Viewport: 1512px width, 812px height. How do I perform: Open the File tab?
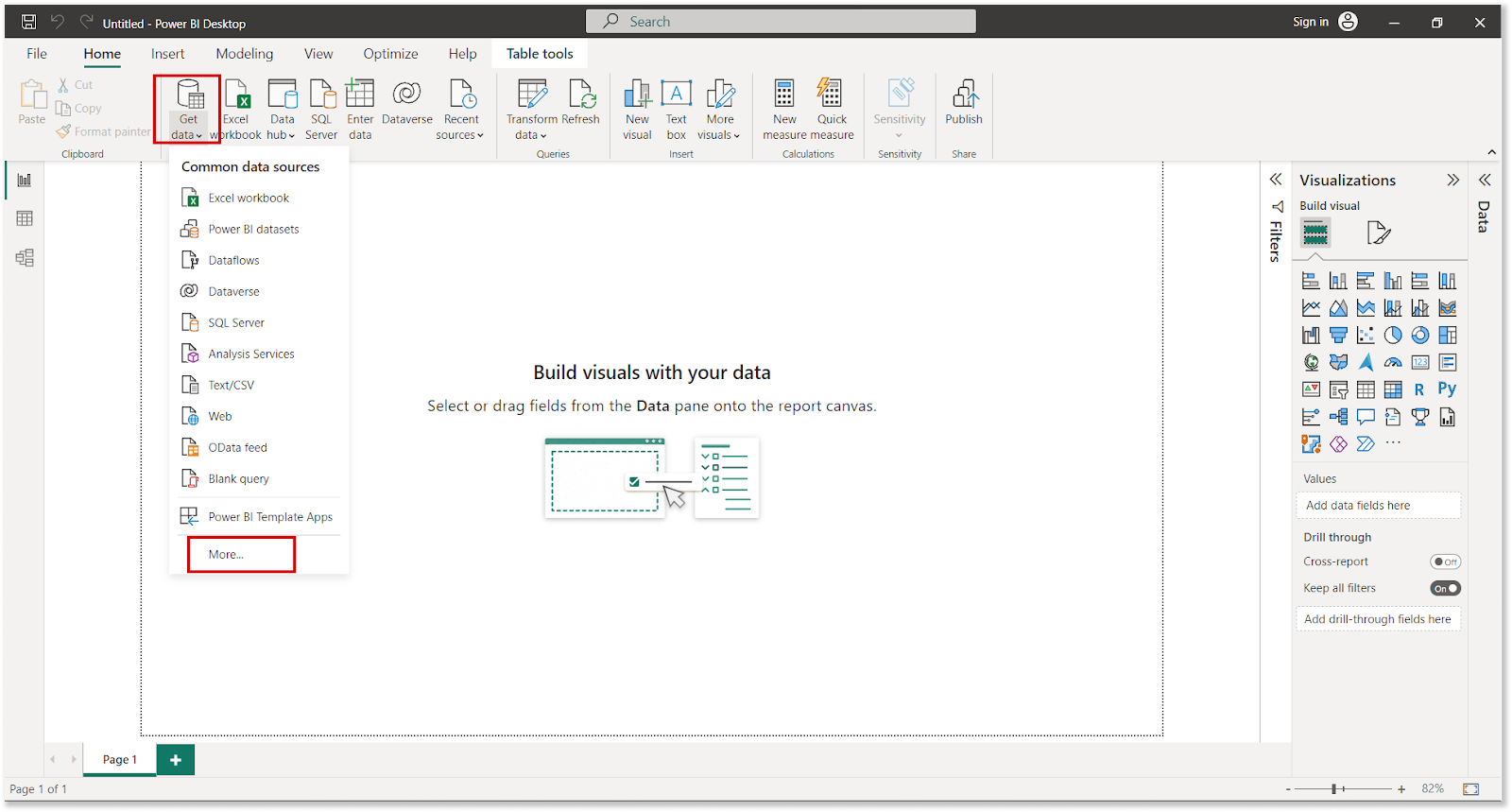pyautogui.click(x=37, y=54)
